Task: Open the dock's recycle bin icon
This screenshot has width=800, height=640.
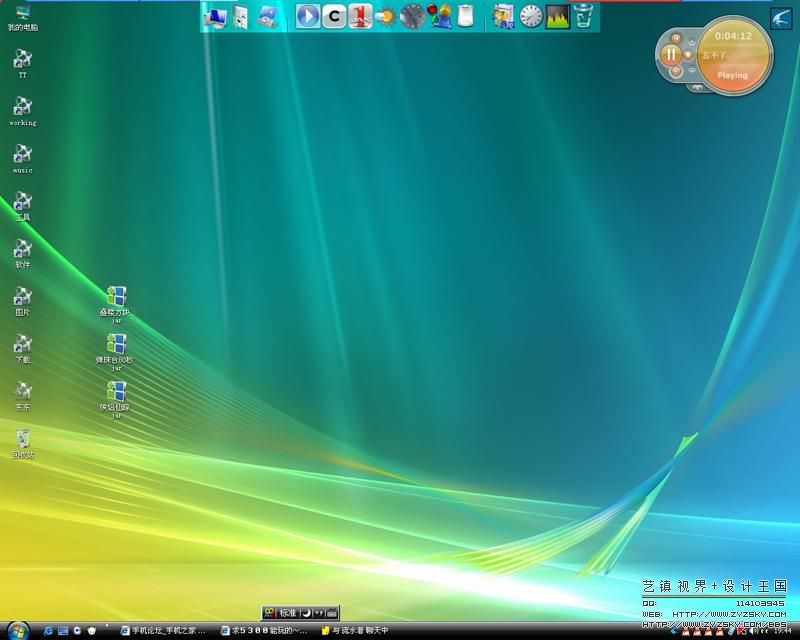Action: click(583, 16)
